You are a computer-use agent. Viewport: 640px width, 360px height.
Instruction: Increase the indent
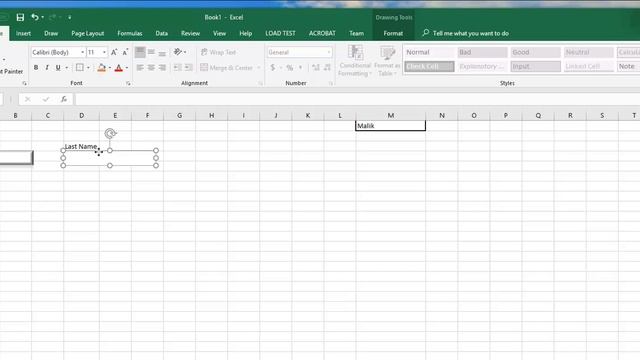point(189,67)
